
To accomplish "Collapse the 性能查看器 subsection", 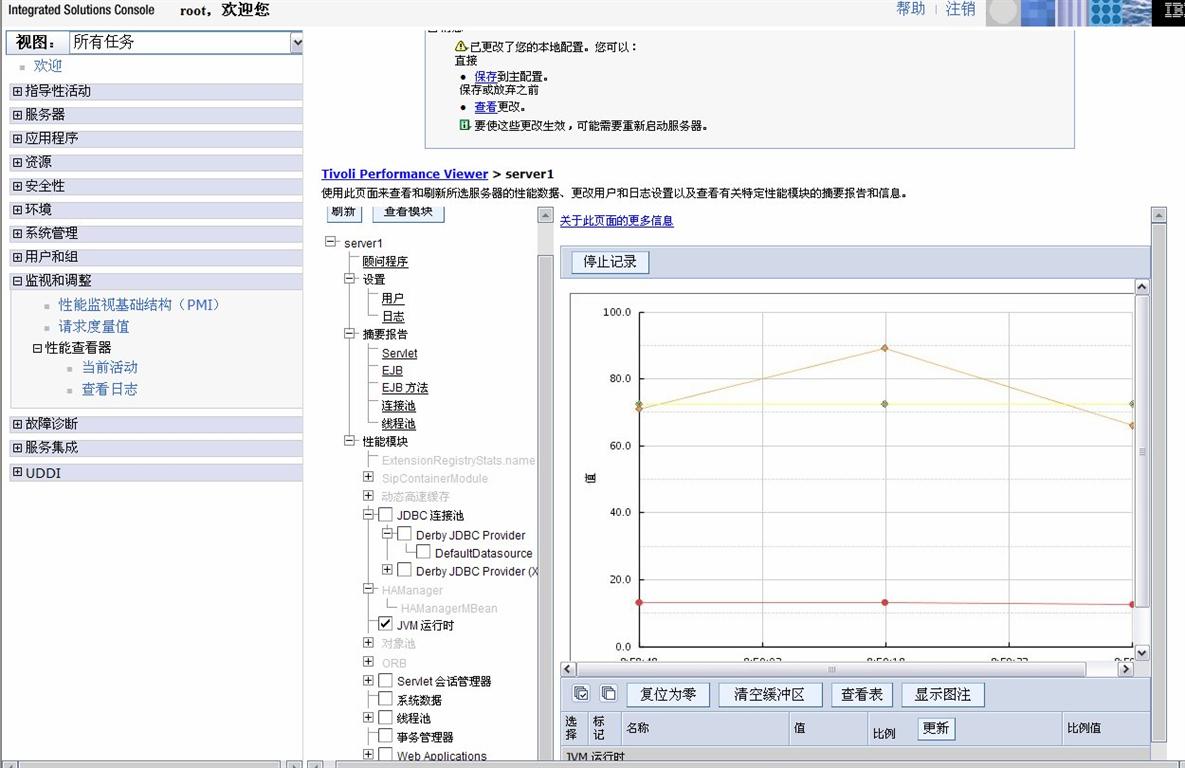I will 37,348.
